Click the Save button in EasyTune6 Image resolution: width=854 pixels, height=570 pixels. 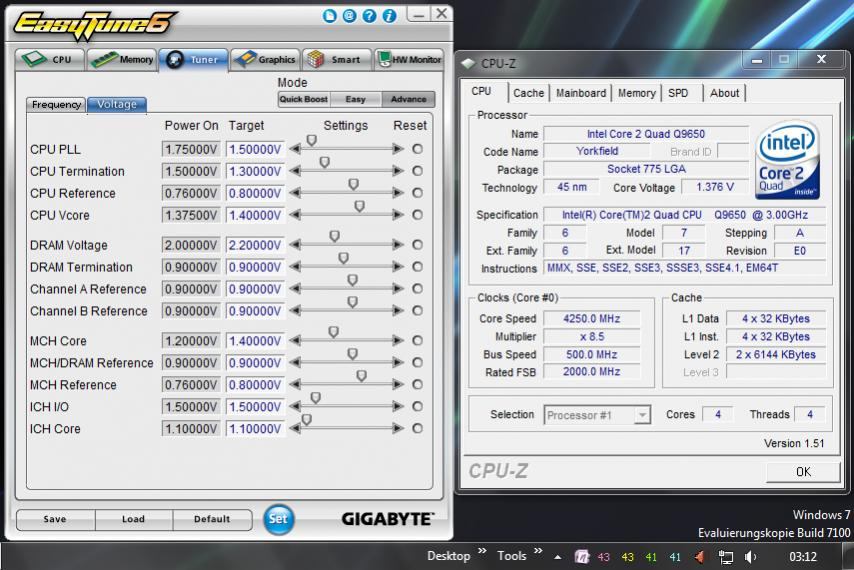click(x=55, y=519)
